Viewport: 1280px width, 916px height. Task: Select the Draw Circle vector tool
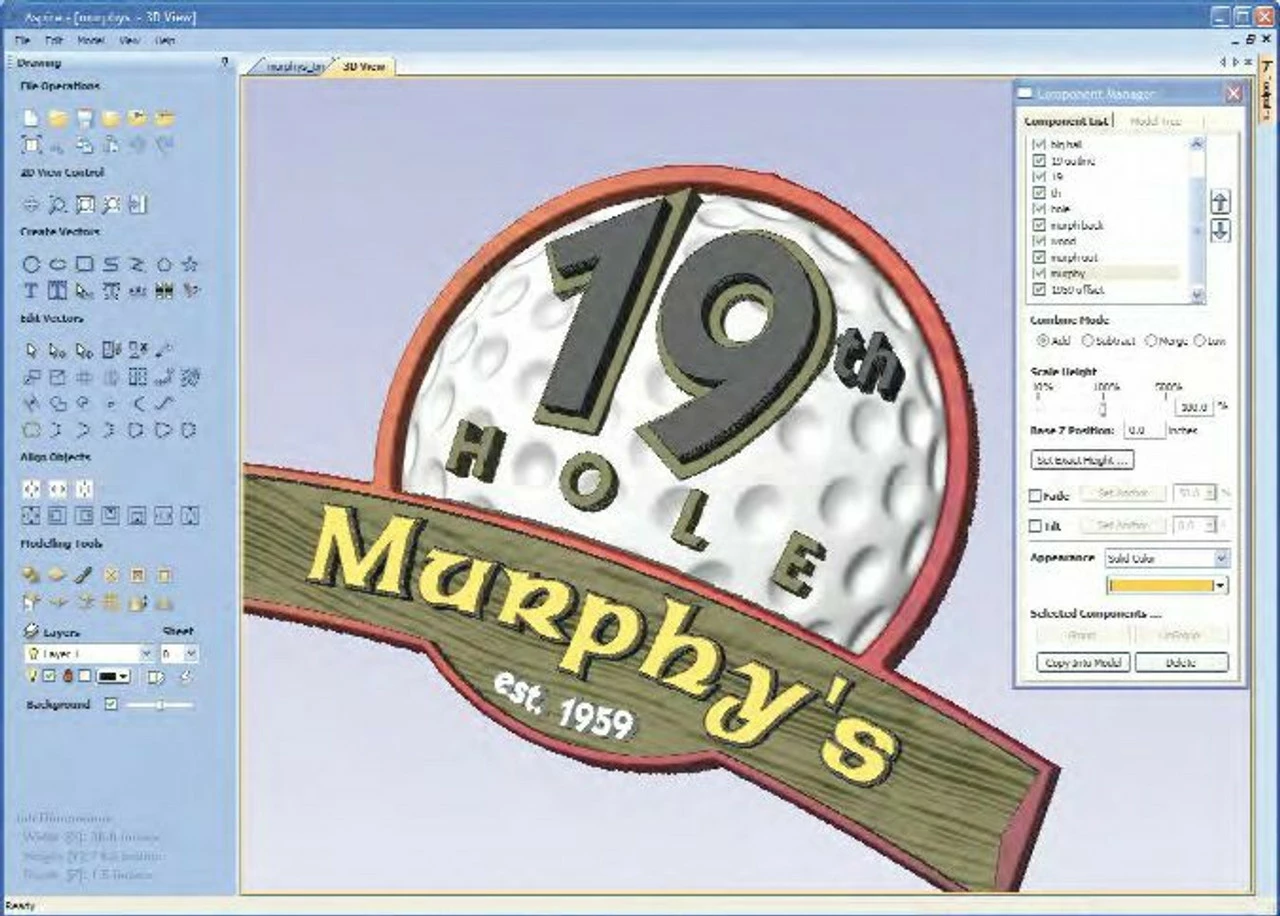click(x=31, y=264)
